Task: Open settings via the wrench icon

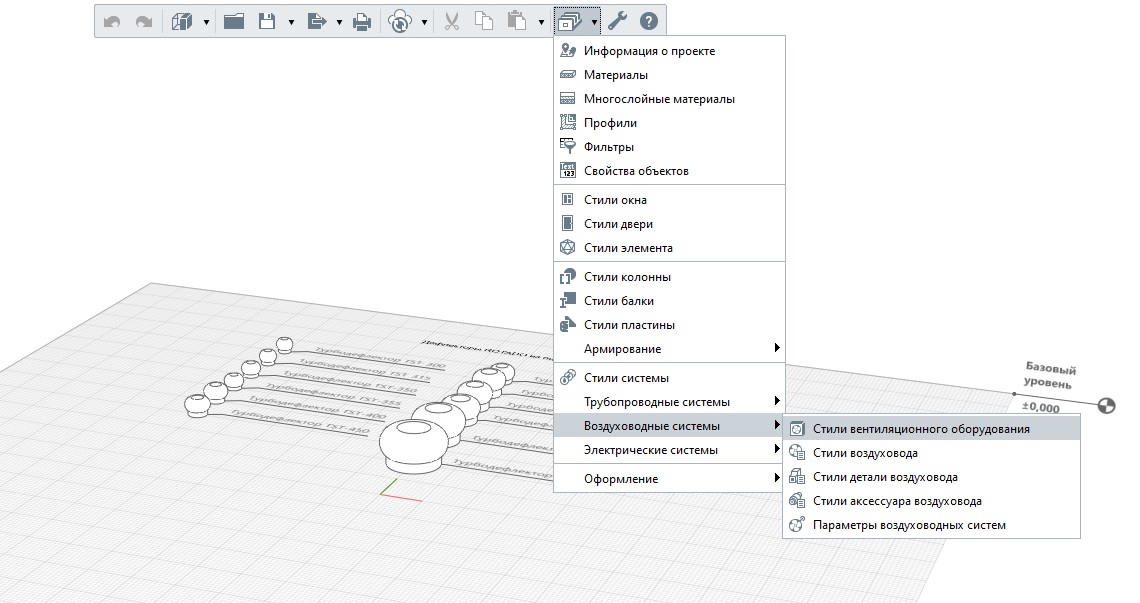Action: tap(618, 21)
